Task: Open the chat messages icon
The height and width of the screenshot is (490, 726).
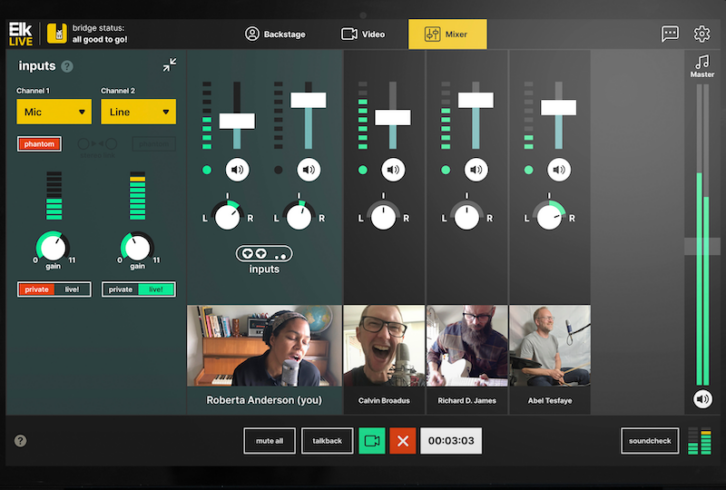Action: 670,34
